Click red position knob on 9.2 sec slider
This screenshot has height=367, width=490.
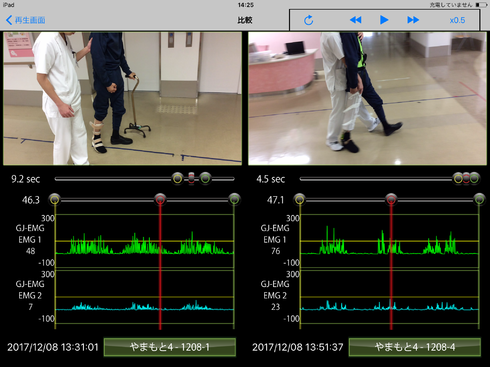pyautogui.click(x=191, y=178)
